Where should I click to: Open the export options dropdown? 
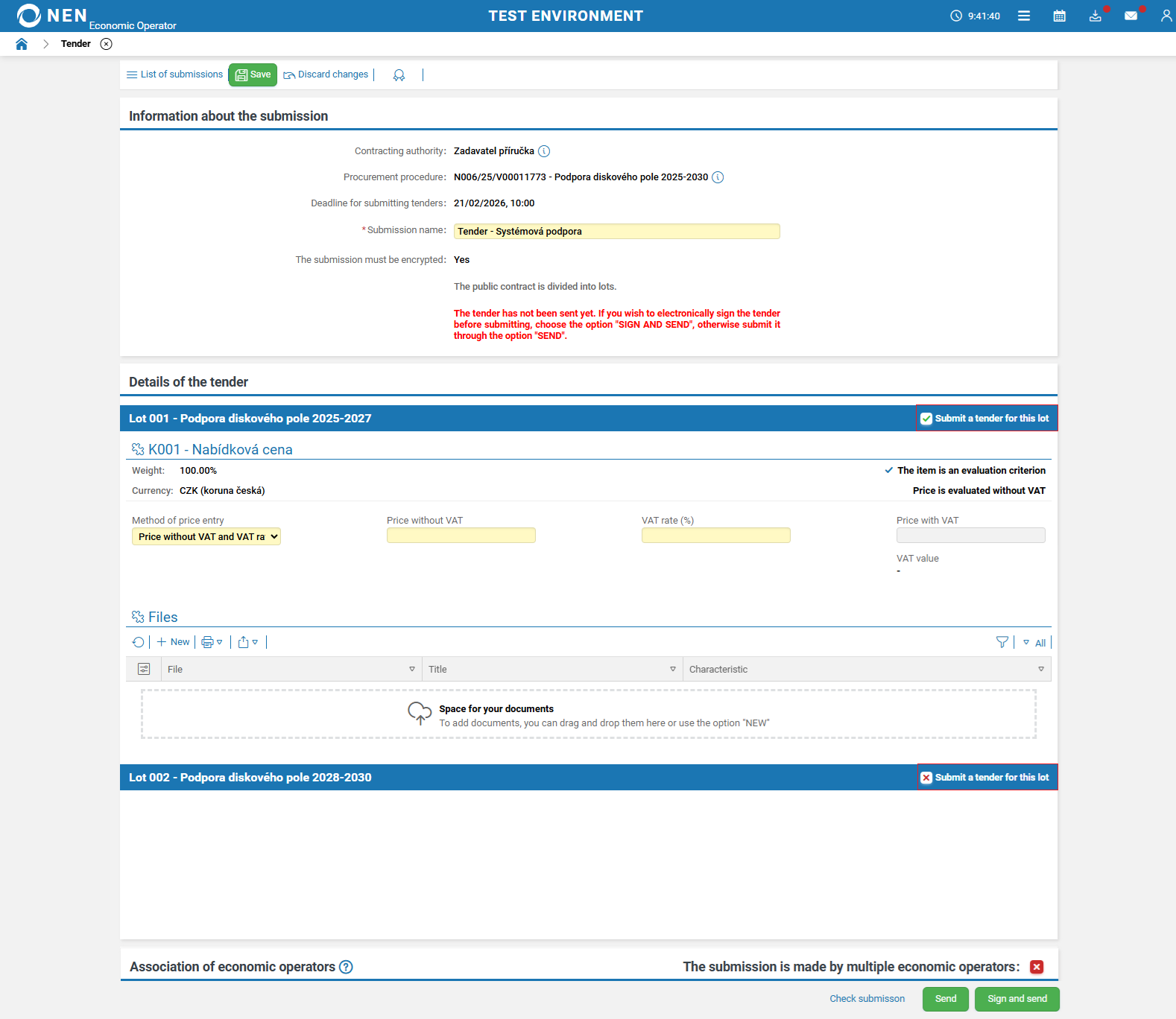(248, 642)
